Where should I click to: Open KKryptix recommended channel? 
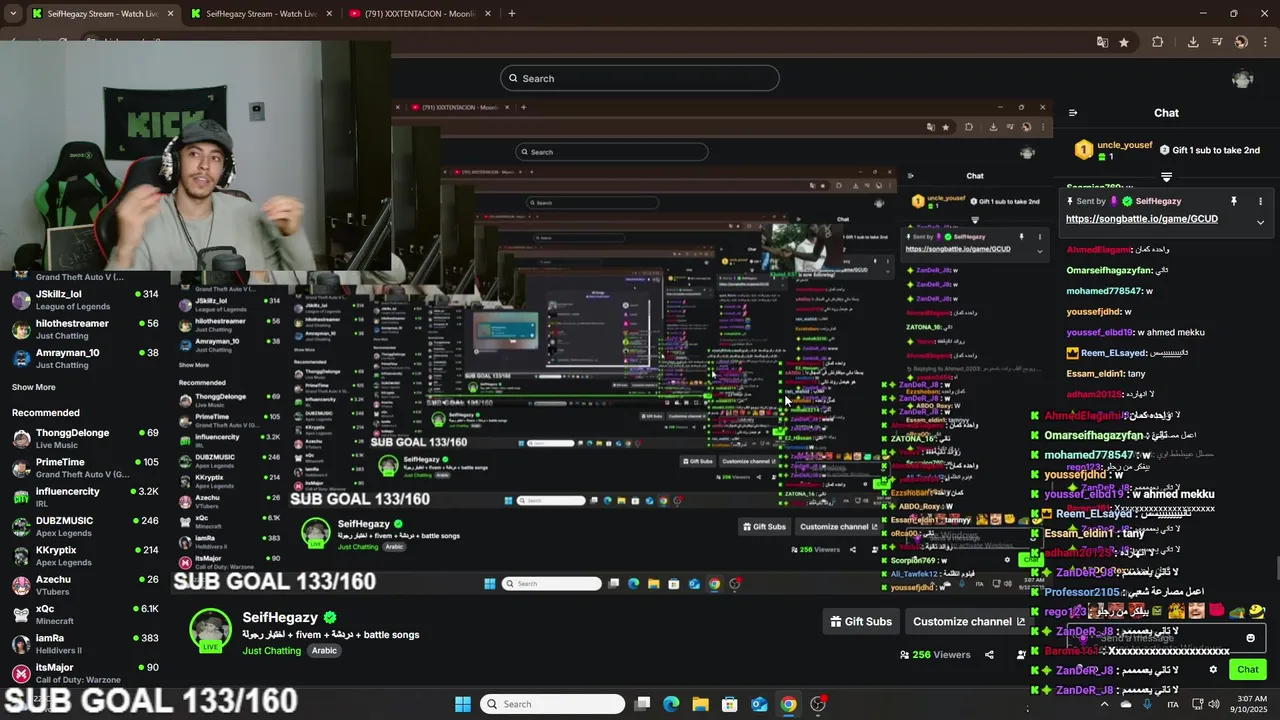(x=85, y=556)
